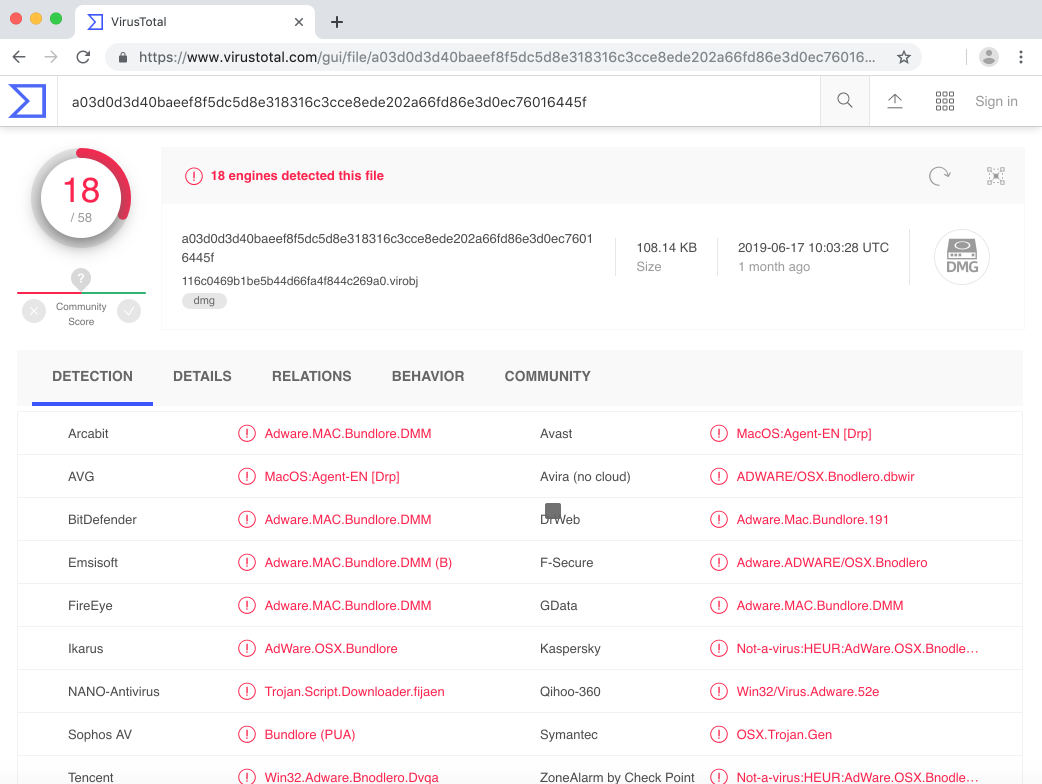Open the BEHAVIOR tab

[x=428, y=376]
